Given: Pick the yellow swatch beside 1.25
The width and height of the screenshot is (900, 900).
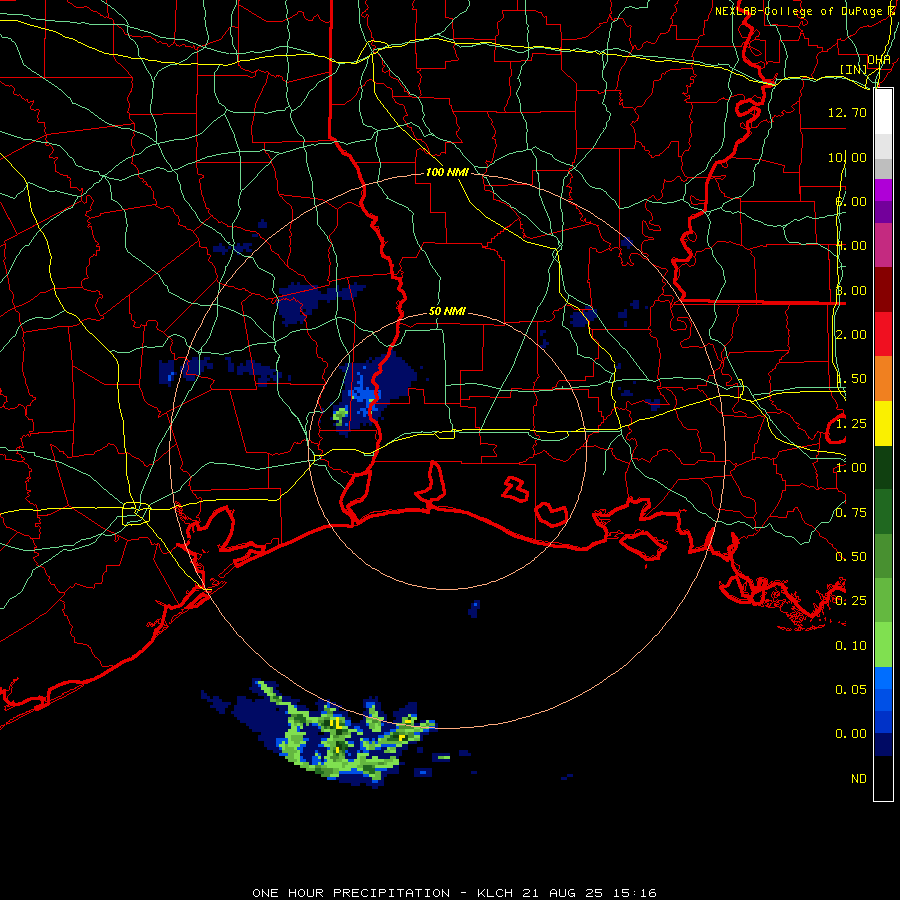Looking at the screenshot, I should click(x=883, y=423).
